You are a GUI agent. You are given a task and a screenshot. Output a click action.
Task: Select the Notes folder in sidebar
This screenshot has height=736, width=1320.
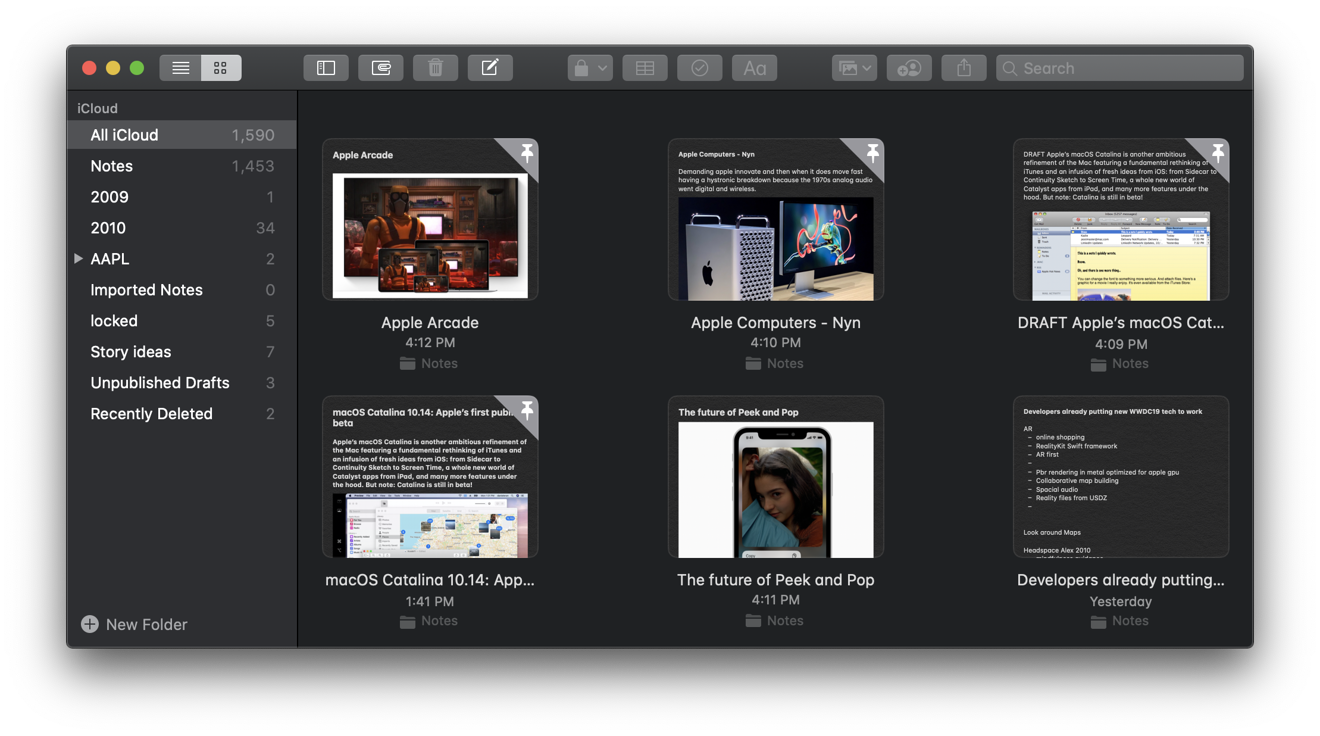pyautogui.click(x=182, y=166)
